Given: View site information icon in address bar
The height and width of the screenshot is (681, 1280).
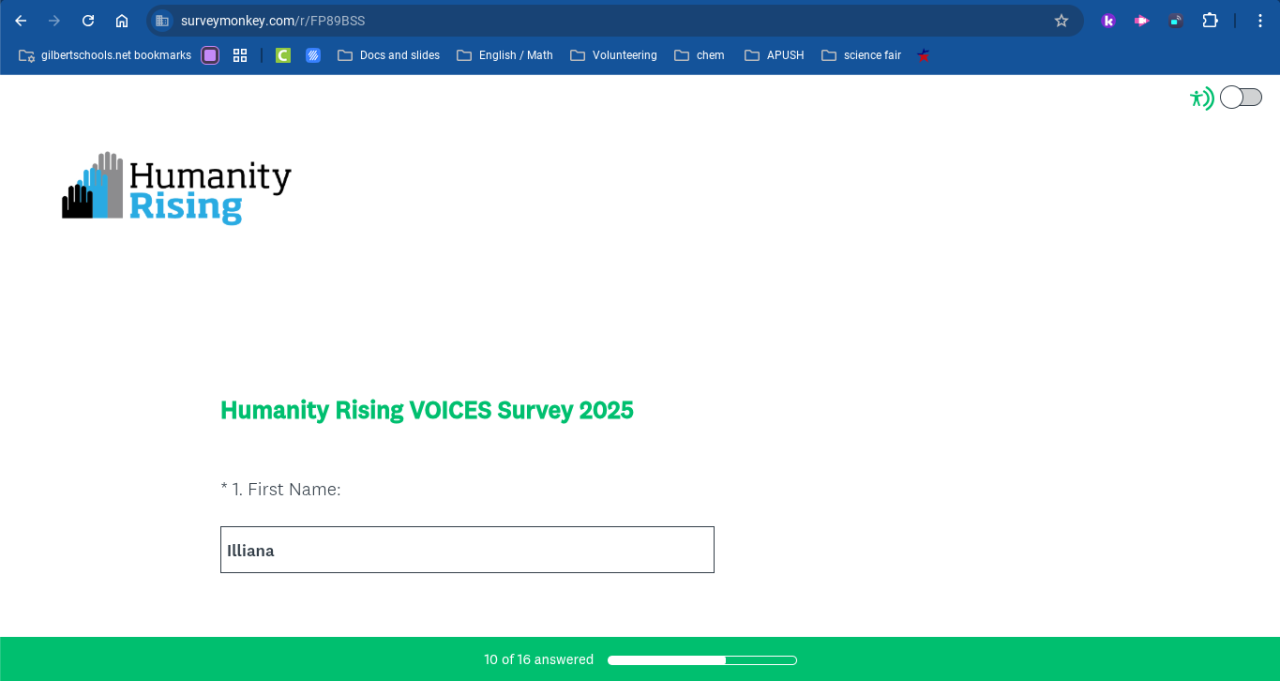Looking at the screenshot, I should coord(162,21).
